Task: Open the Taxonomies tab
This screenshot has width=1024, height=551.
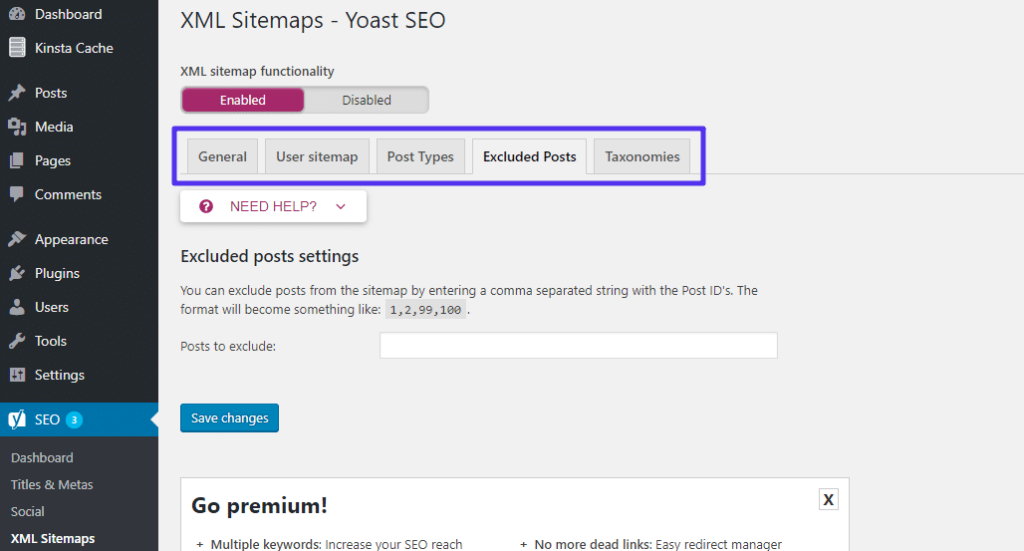Action: pyautogui.click(x=642, y=157)
